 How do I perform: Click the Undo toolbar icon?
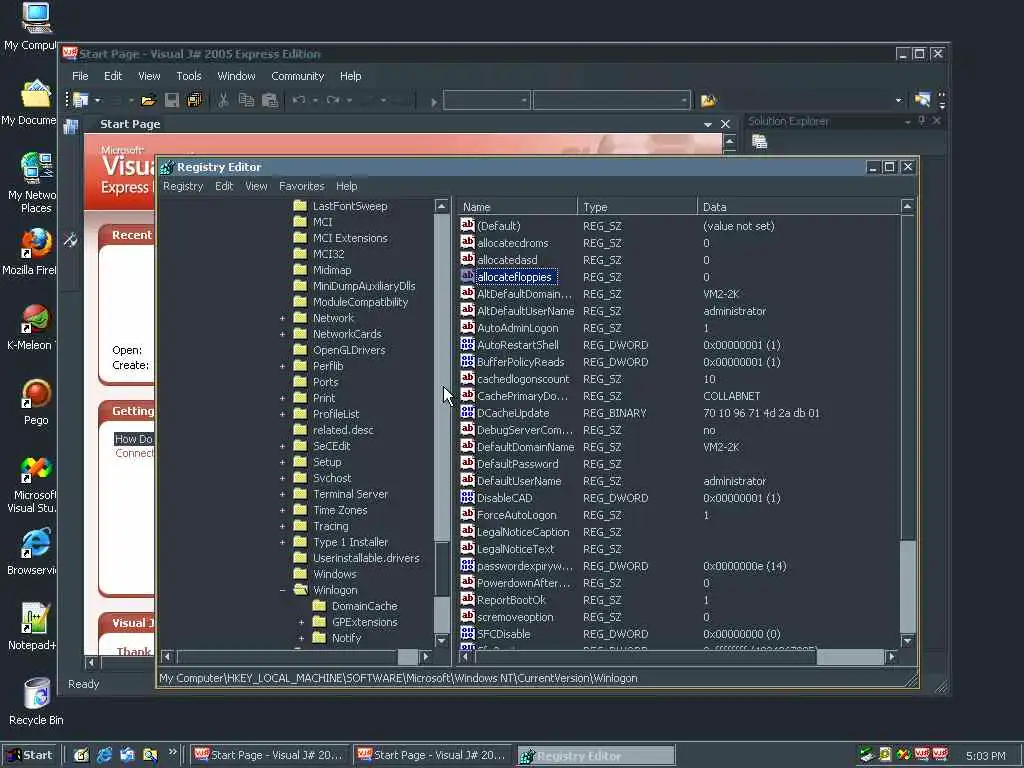(x=299, y=100)
